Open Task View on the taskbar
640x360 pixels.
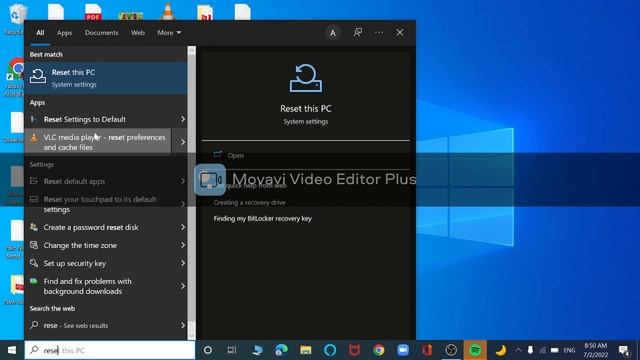coord(232,350)
